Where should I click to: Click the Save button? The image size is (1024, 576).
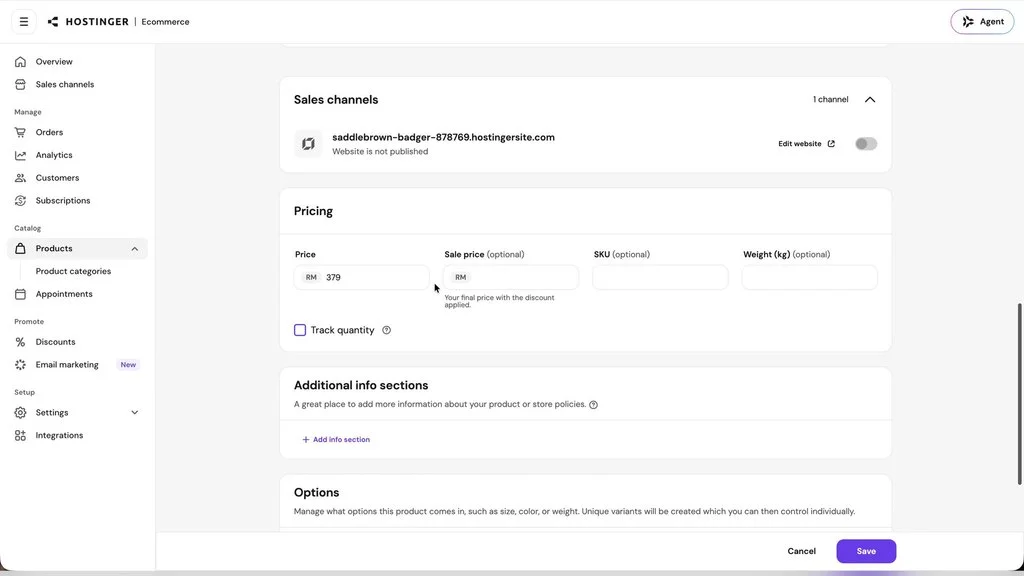[866, 551]
